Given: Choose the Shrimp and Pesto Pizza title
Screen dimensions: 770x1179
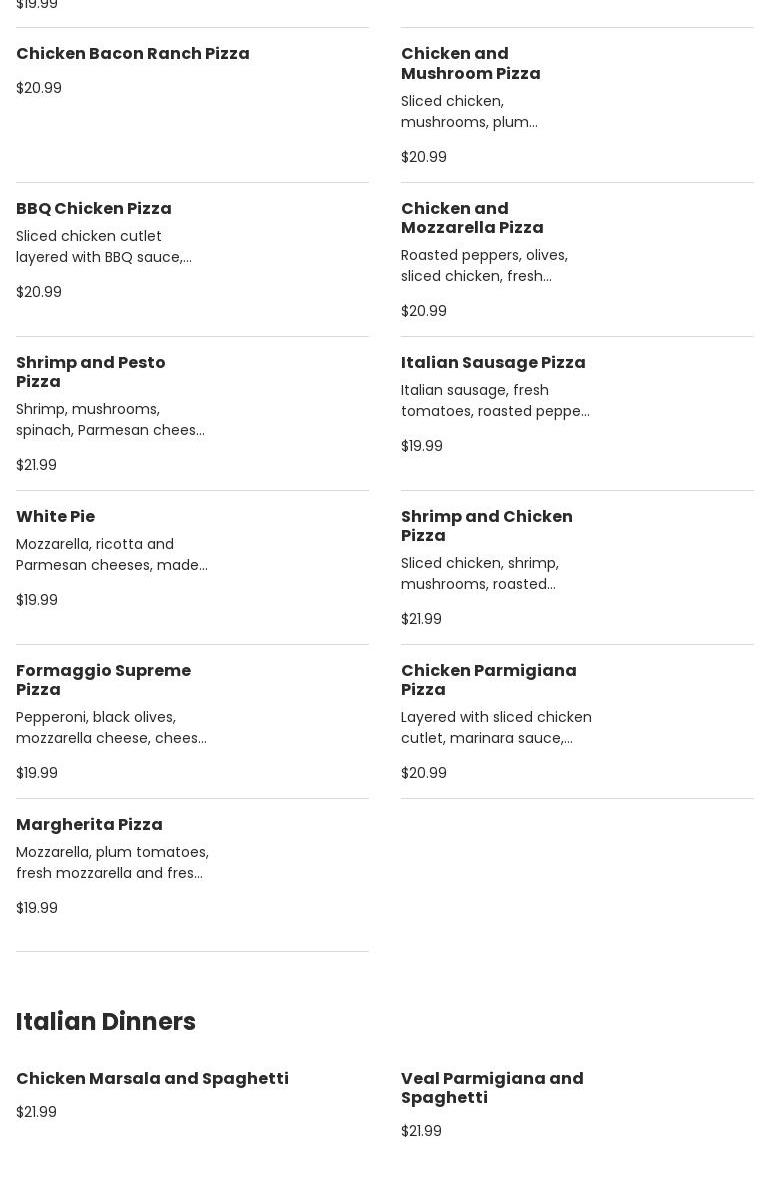Looking at the screenshot, I should 91,372.
